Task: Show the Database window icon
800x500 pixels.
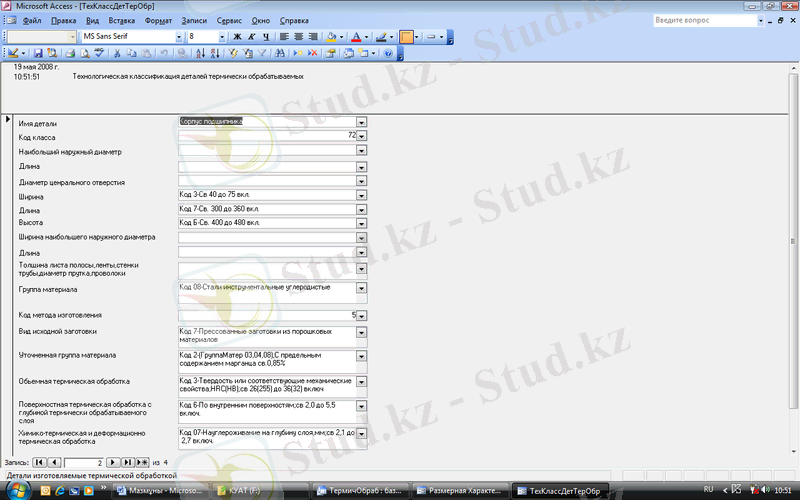Action: click(349, 53)
